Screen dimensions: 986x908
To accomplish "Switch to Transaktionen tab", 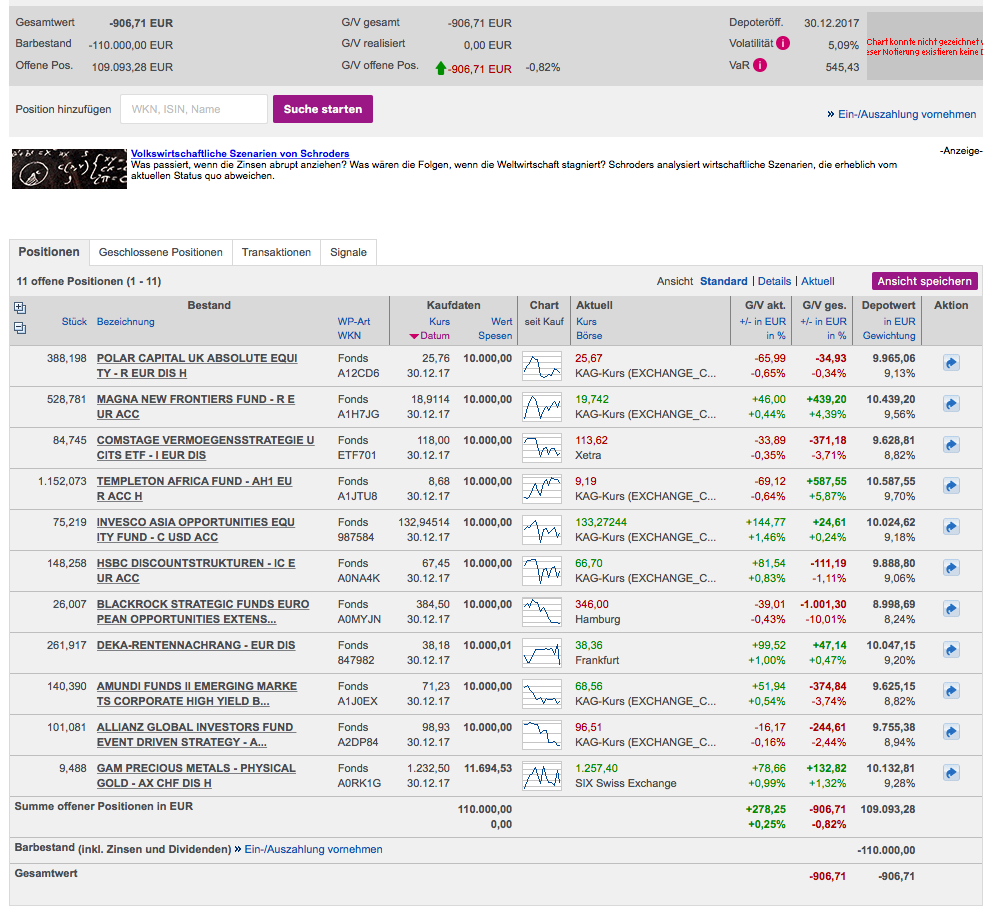I will coord(276,252).
